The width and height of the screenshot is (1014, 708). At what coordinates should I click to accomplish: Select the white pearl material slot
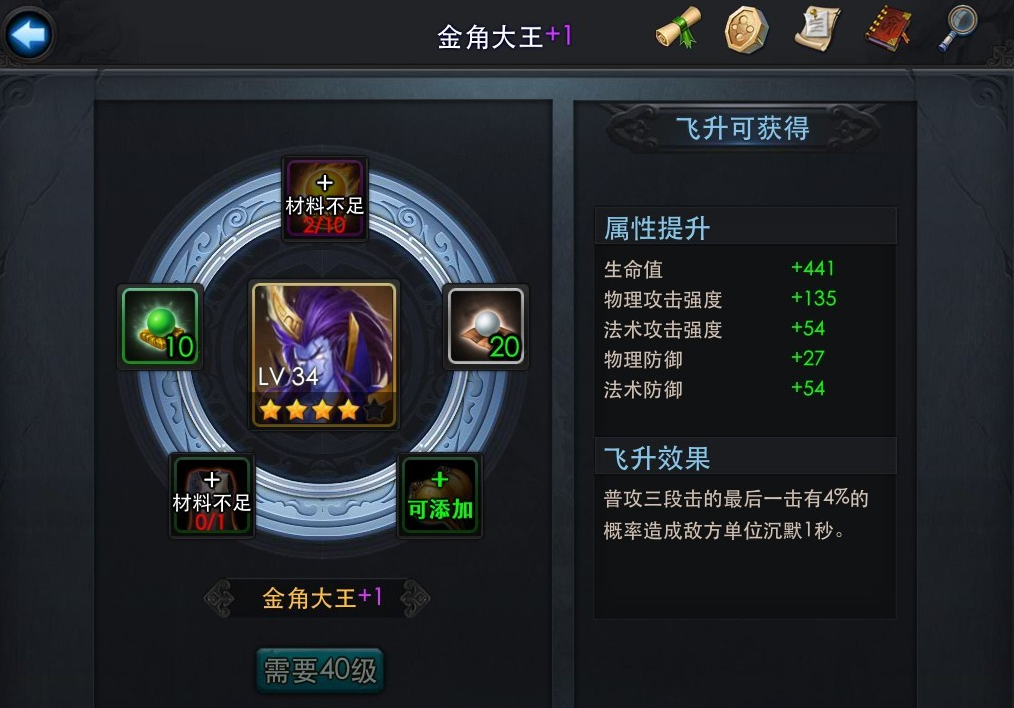tap(486, 327)
